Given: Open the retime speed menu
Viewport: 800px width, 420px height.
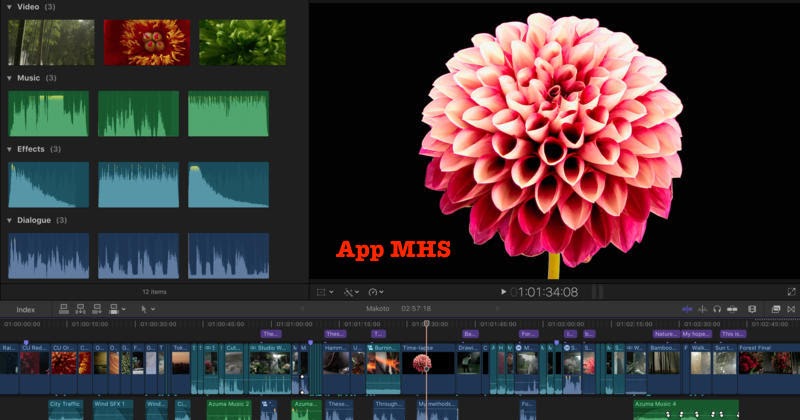Looking at the screenshot, I should 376,292.
